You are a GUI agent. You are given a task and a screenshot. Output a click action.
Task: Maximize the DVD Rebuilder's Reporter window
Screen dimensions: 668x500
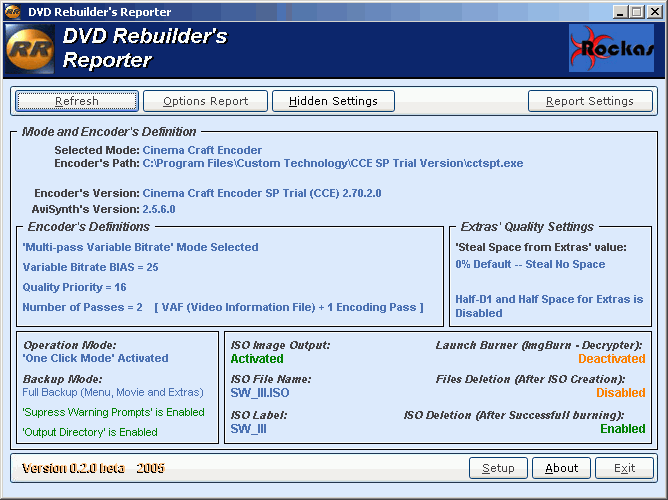tap(636, 11)
